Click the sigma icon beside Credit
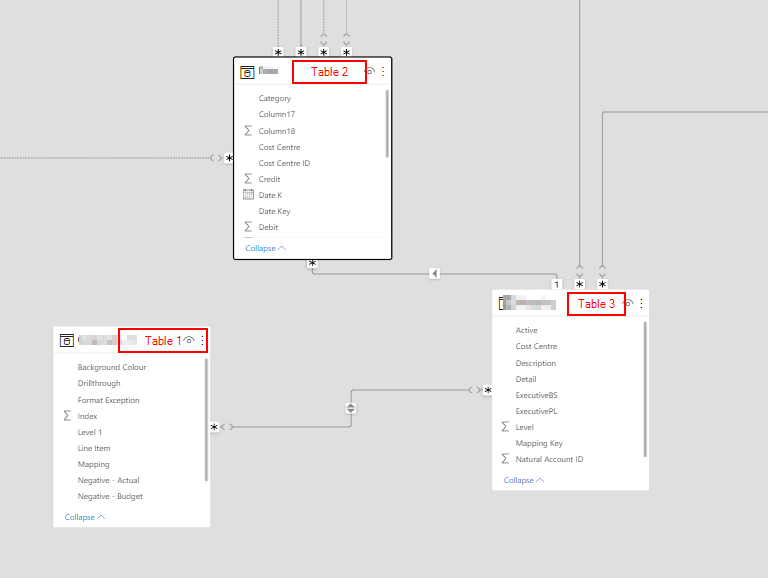The height and width of the screenshot is (578, 768). coord(248,179)
